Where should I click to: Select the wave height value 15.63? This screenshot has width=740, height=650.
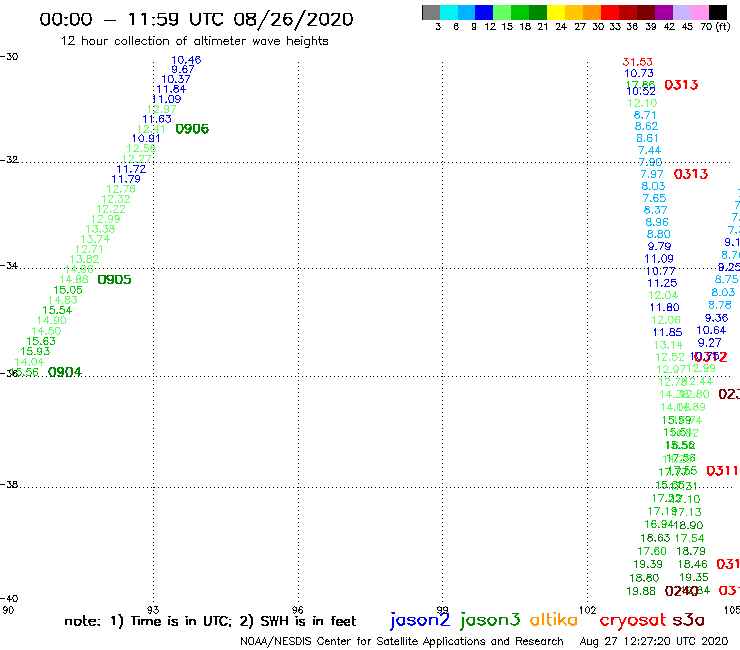coord(41,341)
